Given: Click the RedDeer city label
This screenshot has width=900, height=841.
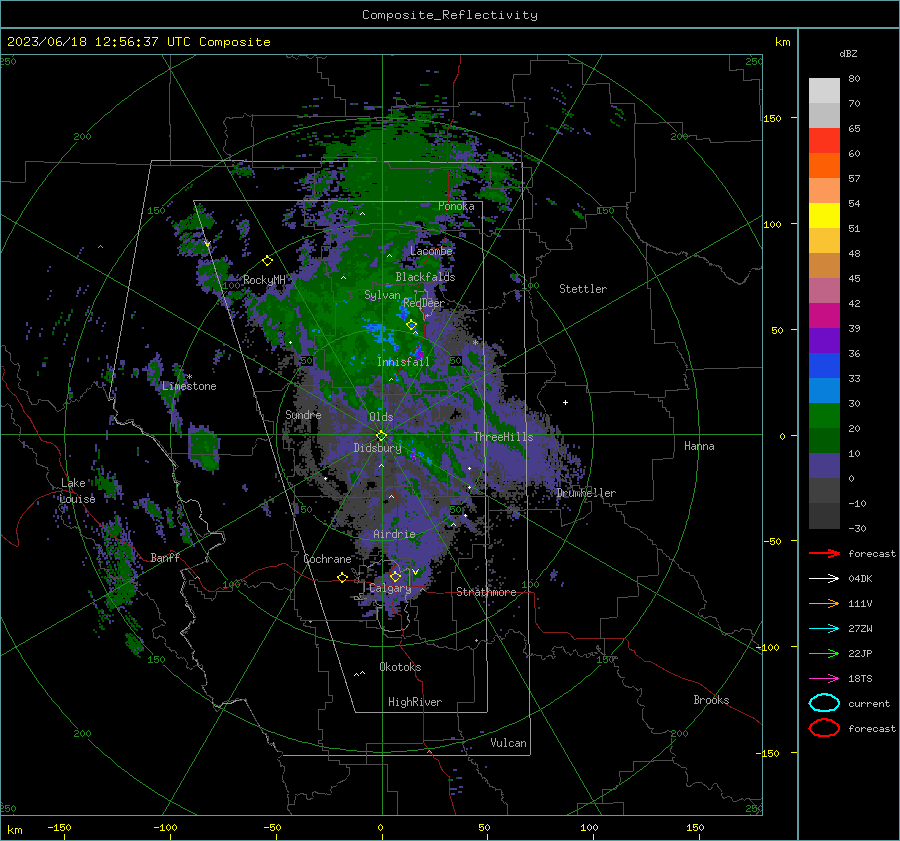Looking at the screenshot, I should coord(424,303).
